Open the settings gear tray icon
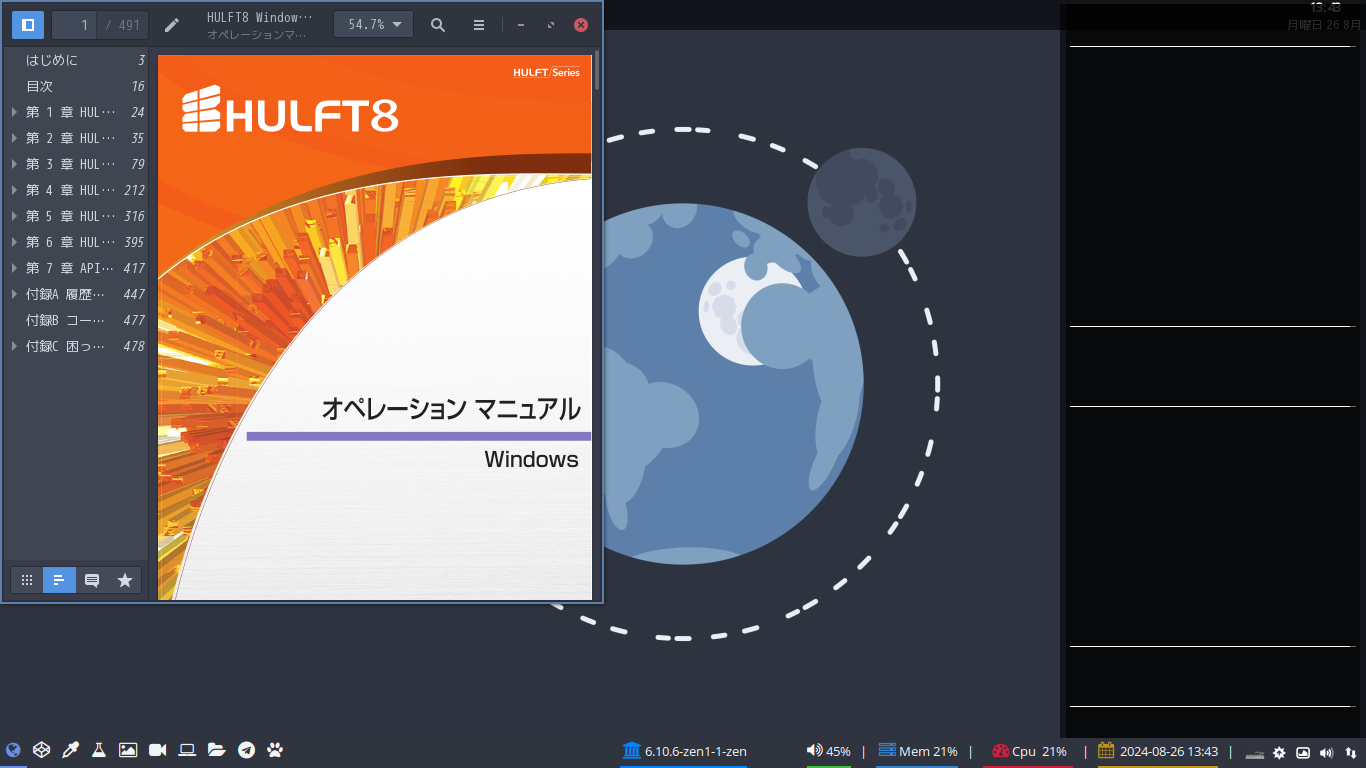The height and width of the screenshot is (768, 1366). tap(1279, 753)
